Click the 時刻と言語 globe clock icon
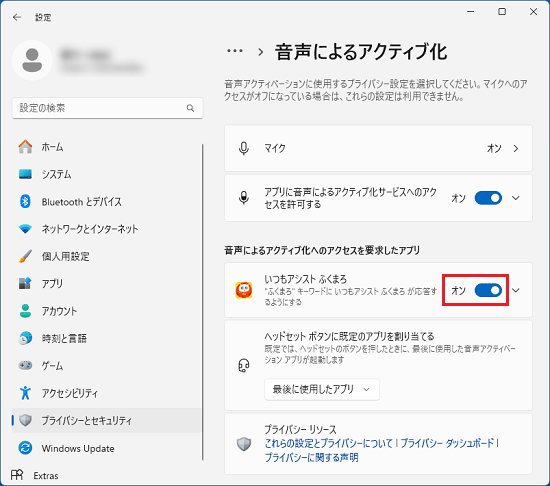The image size is (550, 486). 25,338
